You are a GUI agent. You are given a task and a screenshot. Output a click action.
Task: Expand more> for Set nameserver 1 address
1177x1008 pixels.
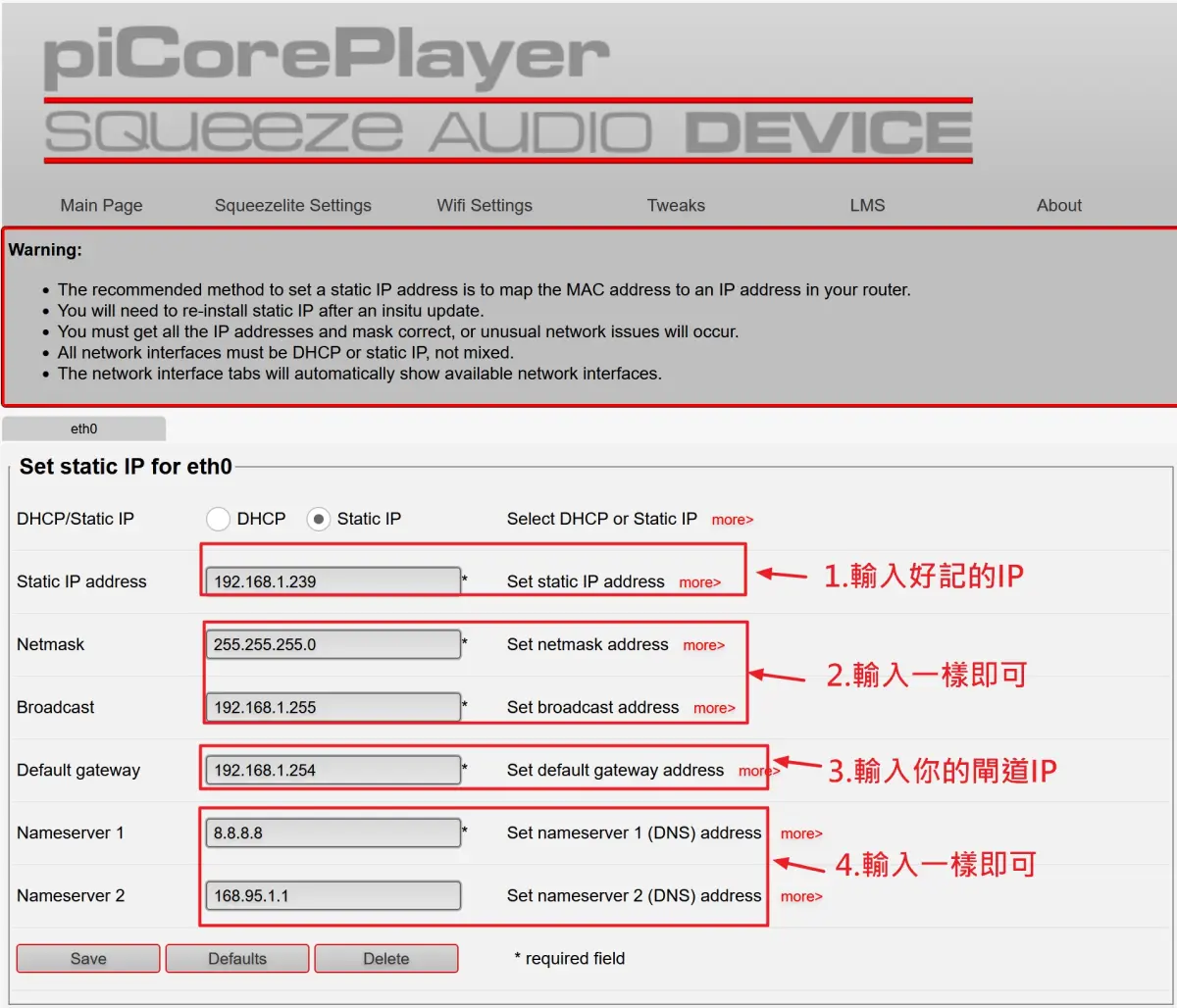(x=801, y=833)
